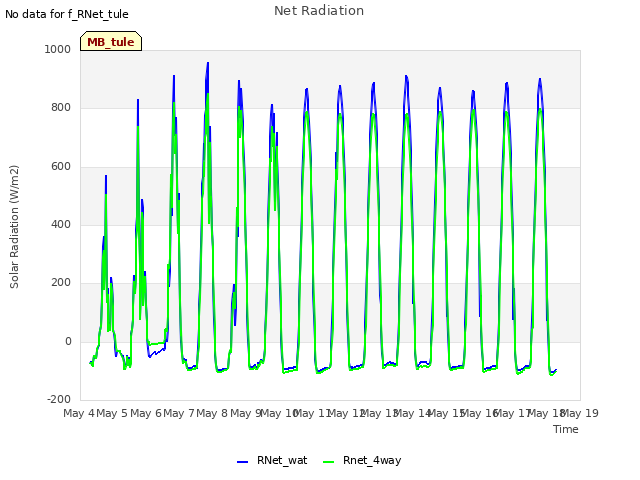Click the 800 y-axis tick label

61,107
